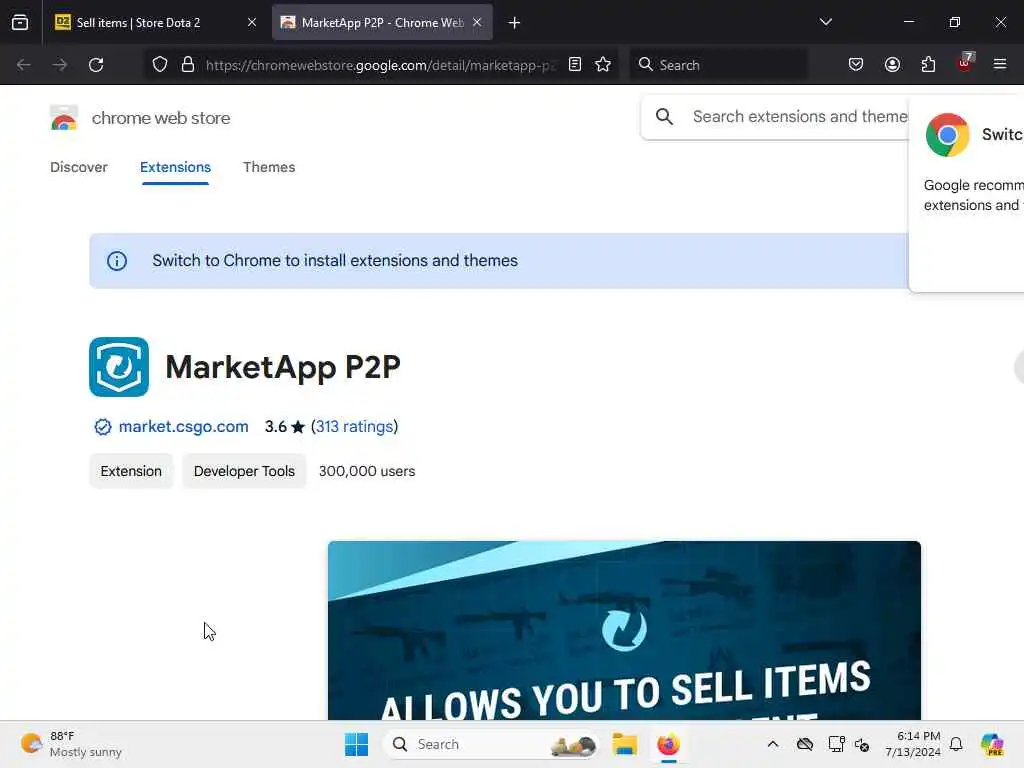Click the chrome web store logo

click(64, 118)
